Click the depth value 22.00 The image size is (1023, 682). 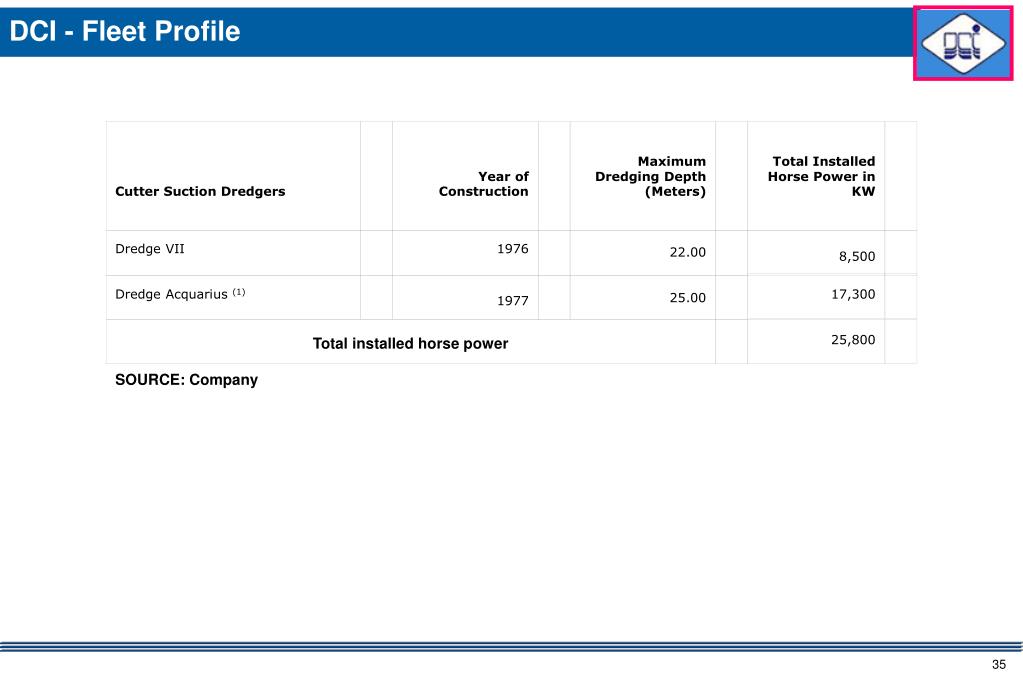click(x=688, y=252)
